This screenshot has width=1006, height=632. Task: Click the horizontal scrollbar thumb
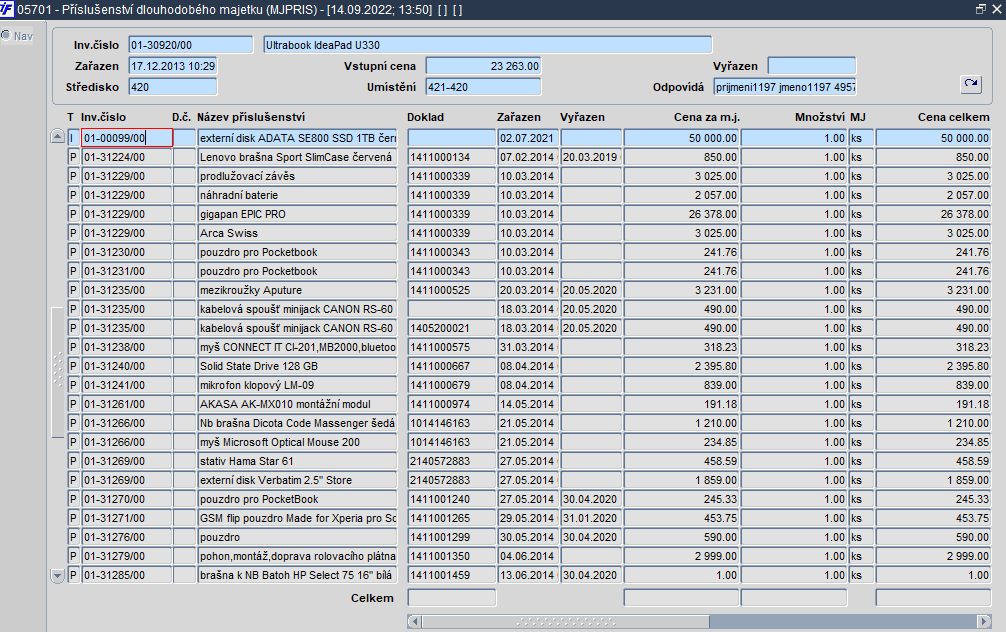point(558,621)
